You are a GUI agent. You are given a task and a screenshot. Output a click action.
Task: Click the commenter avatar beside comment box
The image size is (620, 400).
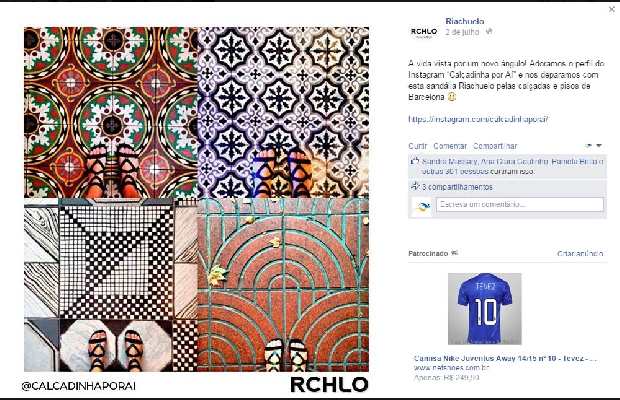(x=422, y=207)
